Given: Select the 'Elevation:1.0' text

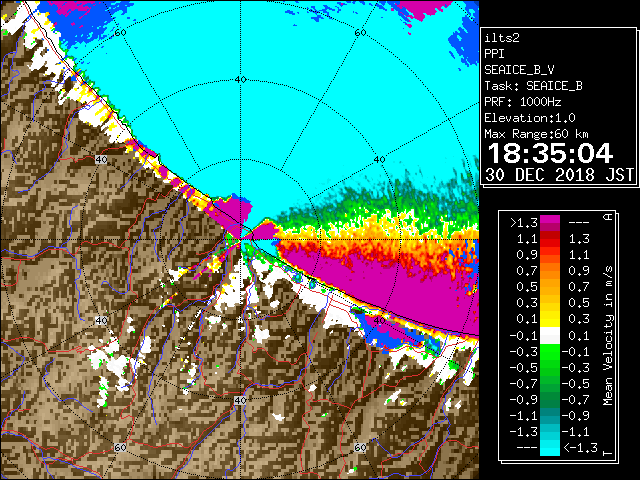Looking at the screenshot, I should 530,118.
